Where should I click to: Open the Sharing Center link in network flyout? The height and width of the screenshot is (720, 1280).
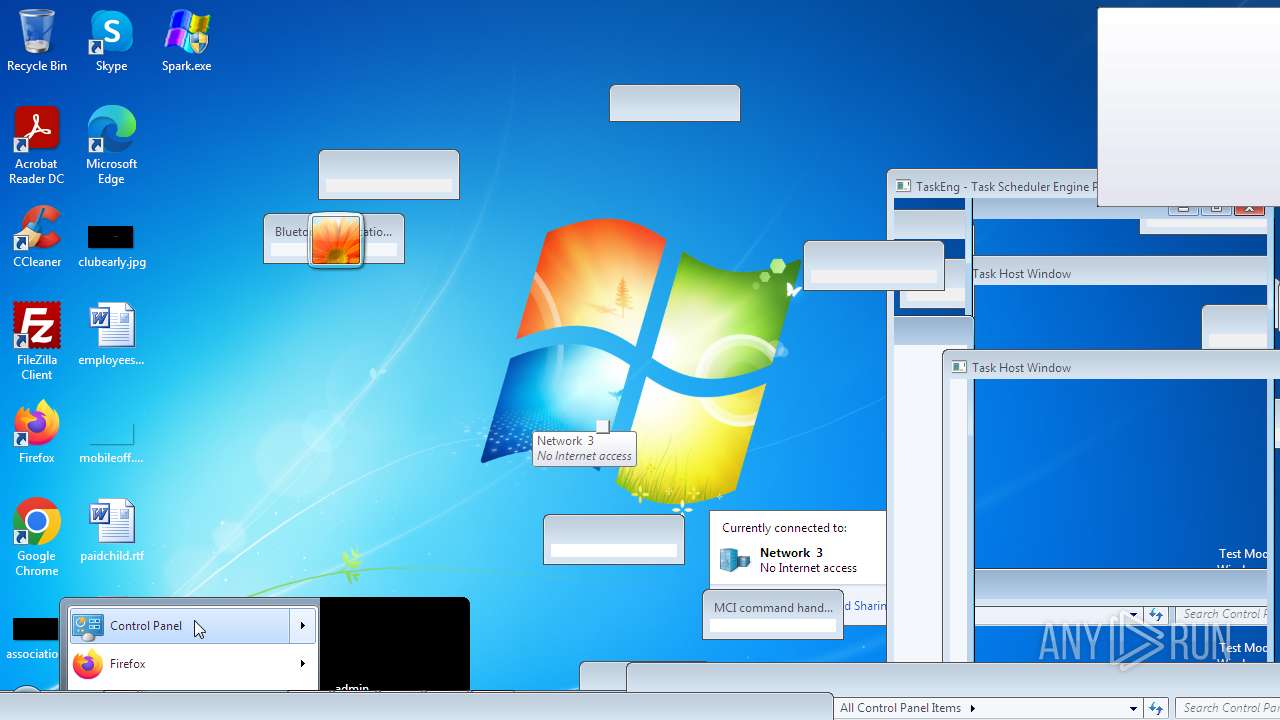[x=865, y=605]
